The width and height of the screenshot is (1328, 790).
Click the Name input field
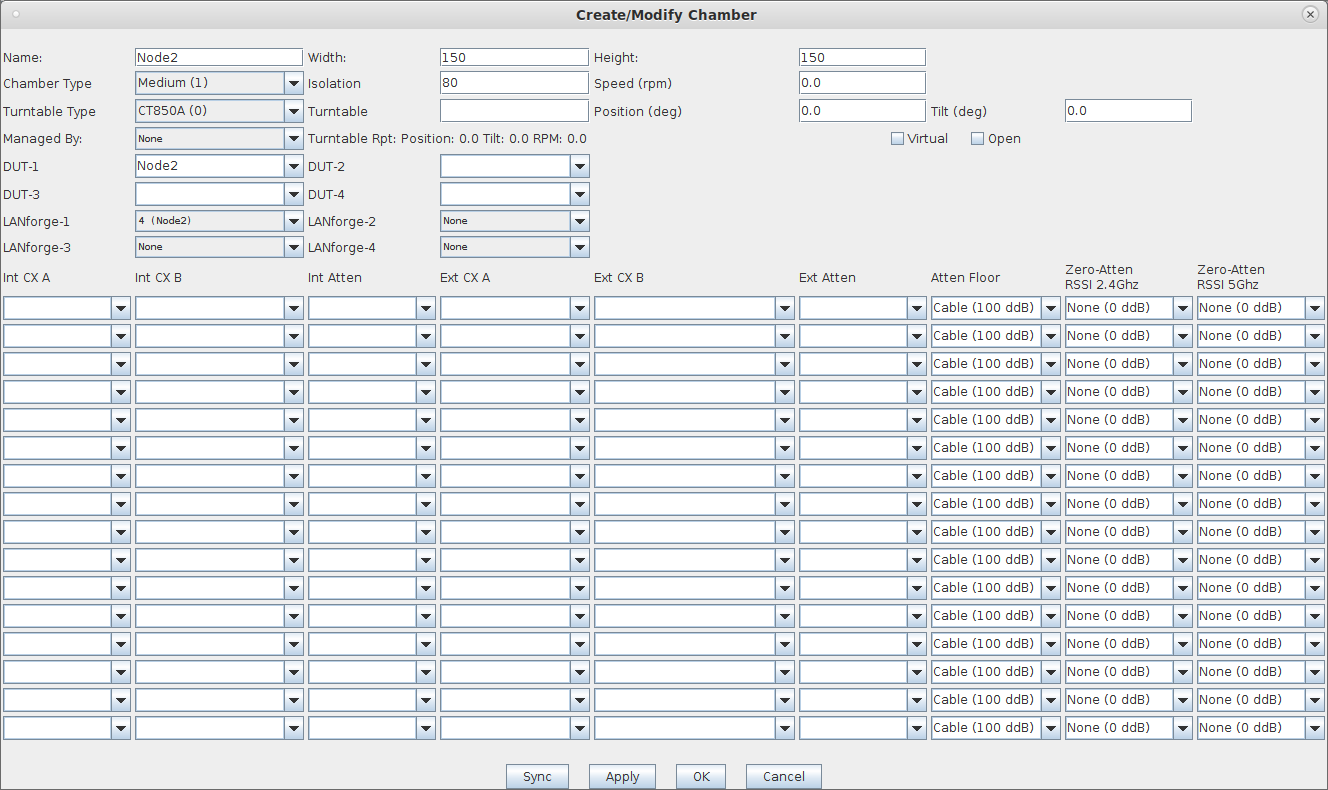tap(219, 58)
